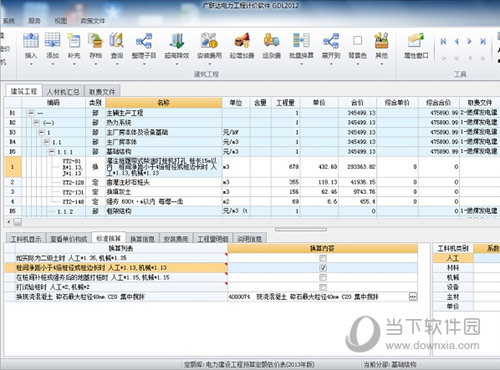Uncheck the 桩间净距小于4倍桩径 checkbox
The height and width of the screenshot is (370, 500).
(x=323, y=268)
